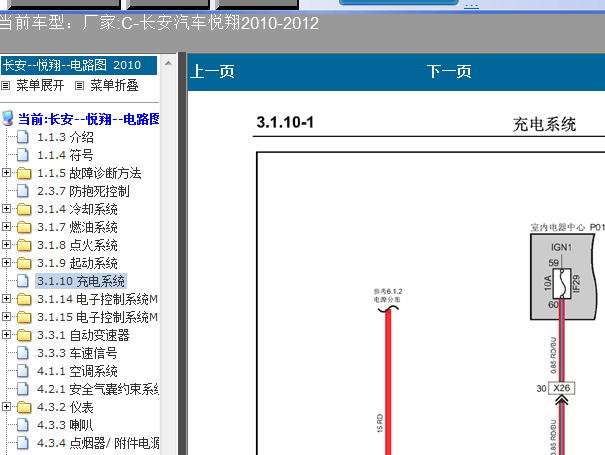This screenshot has width=605, height=455.
Task: Expand 3.1.14 电子控制系统 folder
Action: [x=6, y=298]
